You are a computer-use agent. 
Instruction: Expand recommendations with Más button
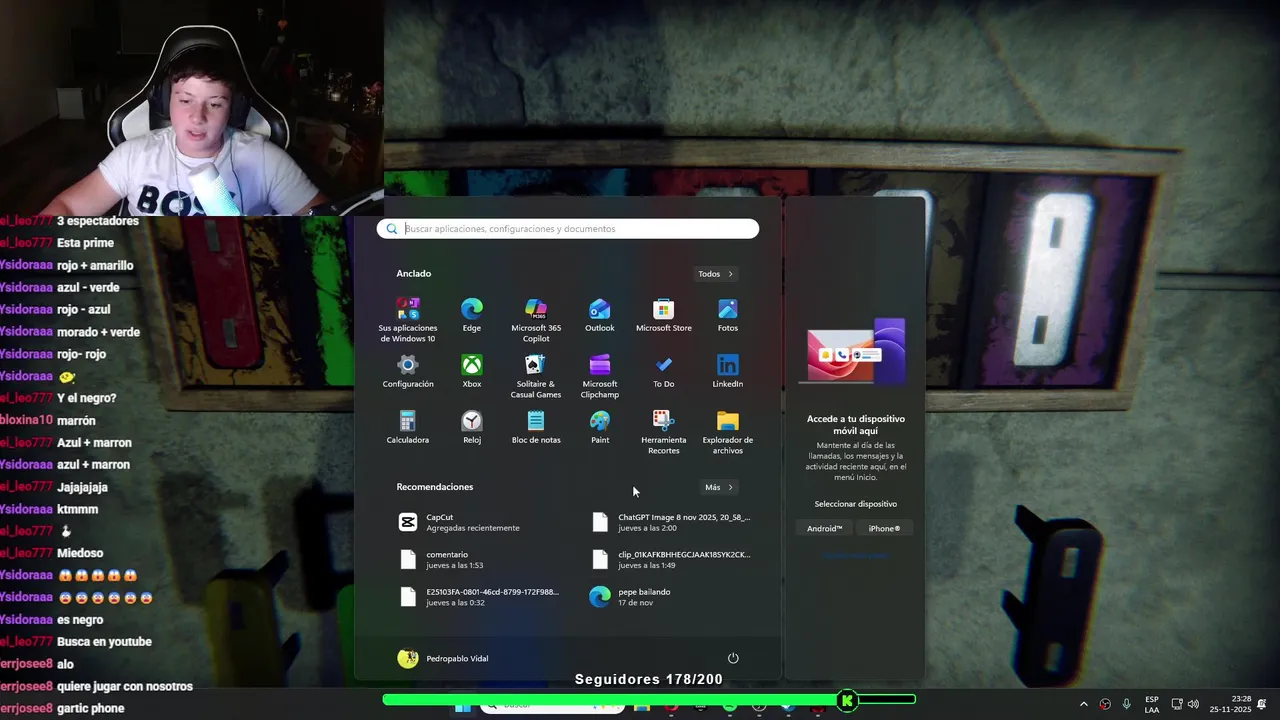[x=719, y=488]
